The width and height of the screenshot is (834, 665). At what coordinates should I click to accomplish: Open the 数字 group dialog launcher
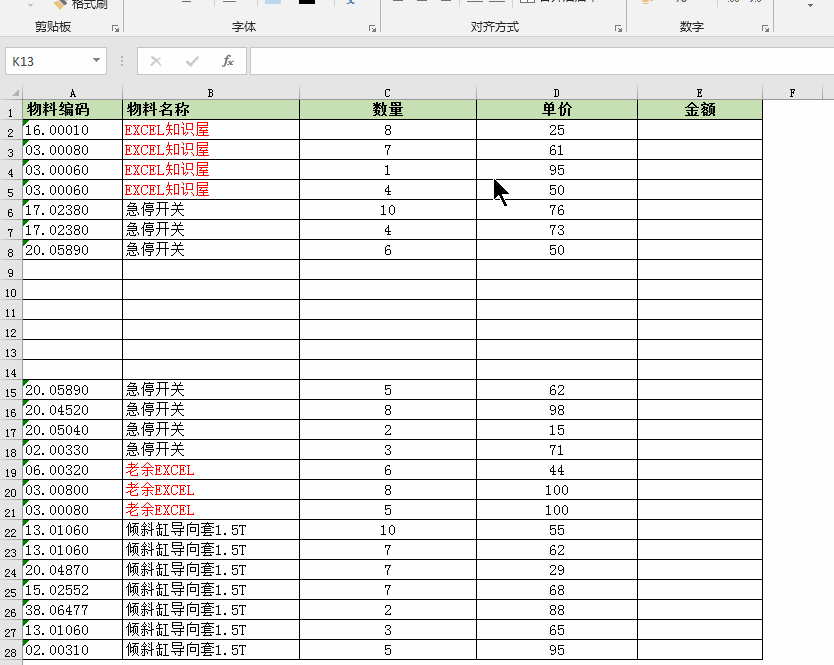tap(765, 29)
